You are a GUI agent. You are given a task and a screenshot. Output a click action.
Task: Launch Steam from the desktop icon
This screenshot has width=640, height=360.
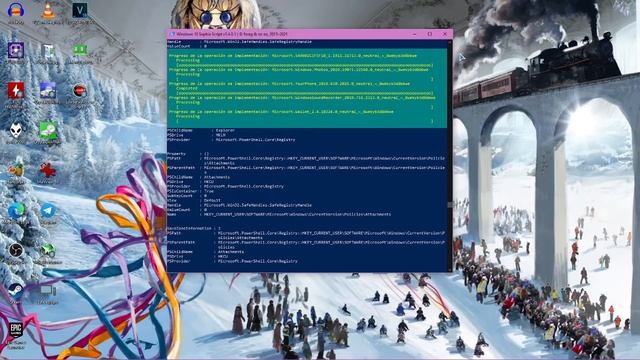pyautogui.click(x=16, y=290)
